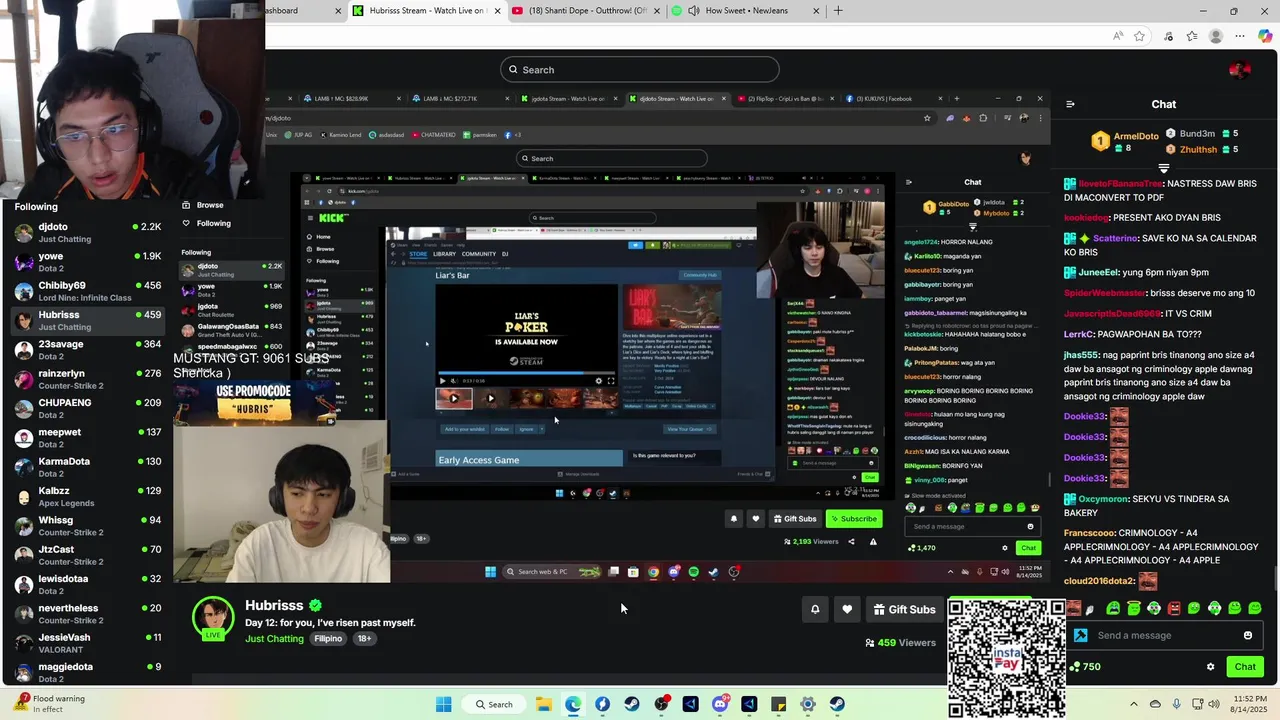
Task: Switch to How Sweet NewJeans tab
Action: click(747, 11)
